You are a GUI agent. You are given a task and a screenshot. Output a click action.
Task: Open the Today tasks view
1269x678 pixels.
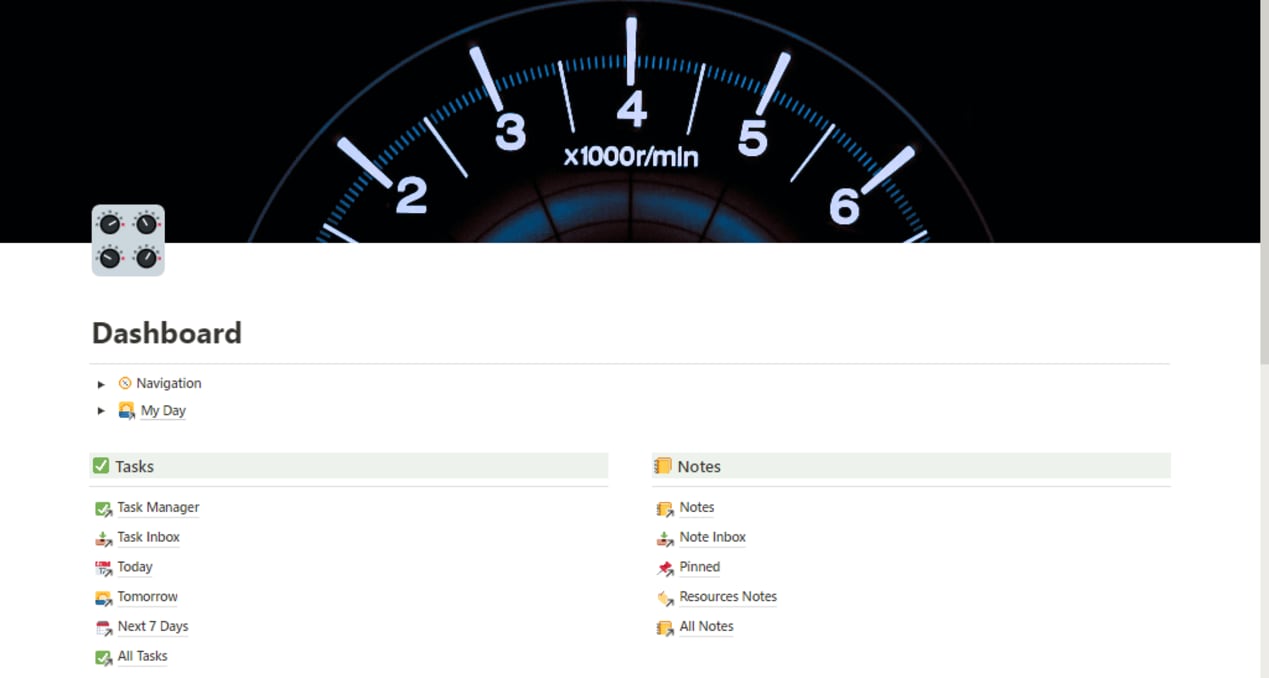point(135,567)
